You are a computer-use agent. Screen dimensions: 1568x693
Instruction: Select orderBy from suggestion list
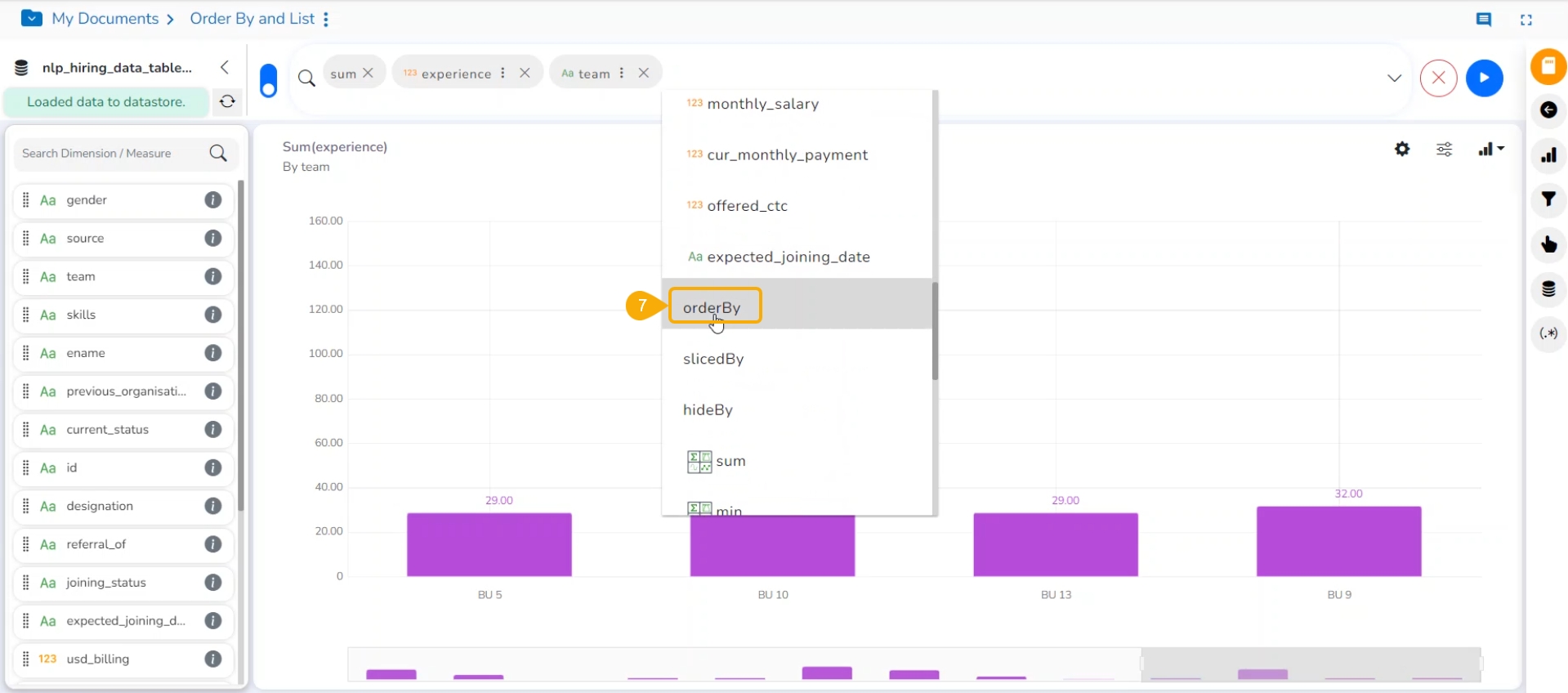(x=712, y=308)
